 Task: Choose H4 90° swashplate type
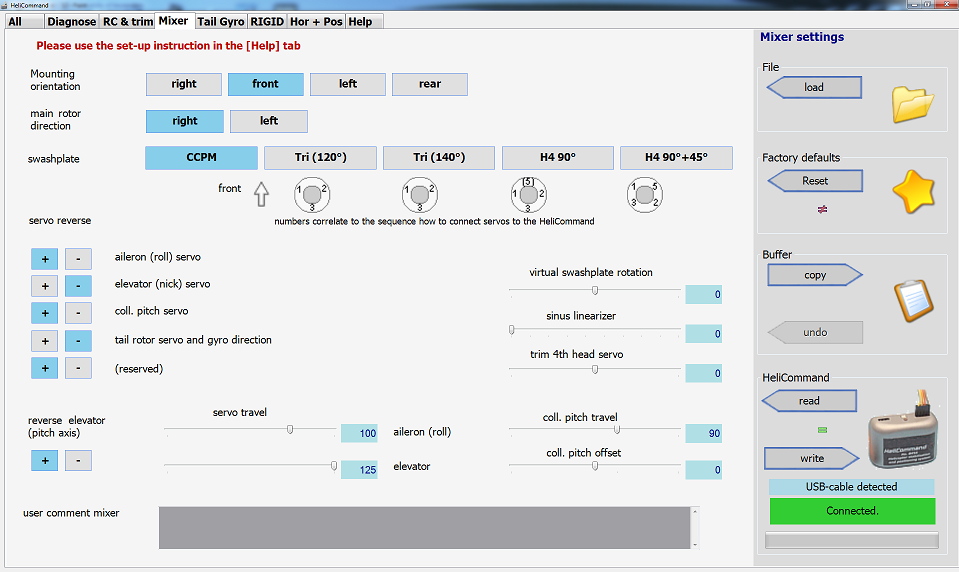[x=558, y=158]
